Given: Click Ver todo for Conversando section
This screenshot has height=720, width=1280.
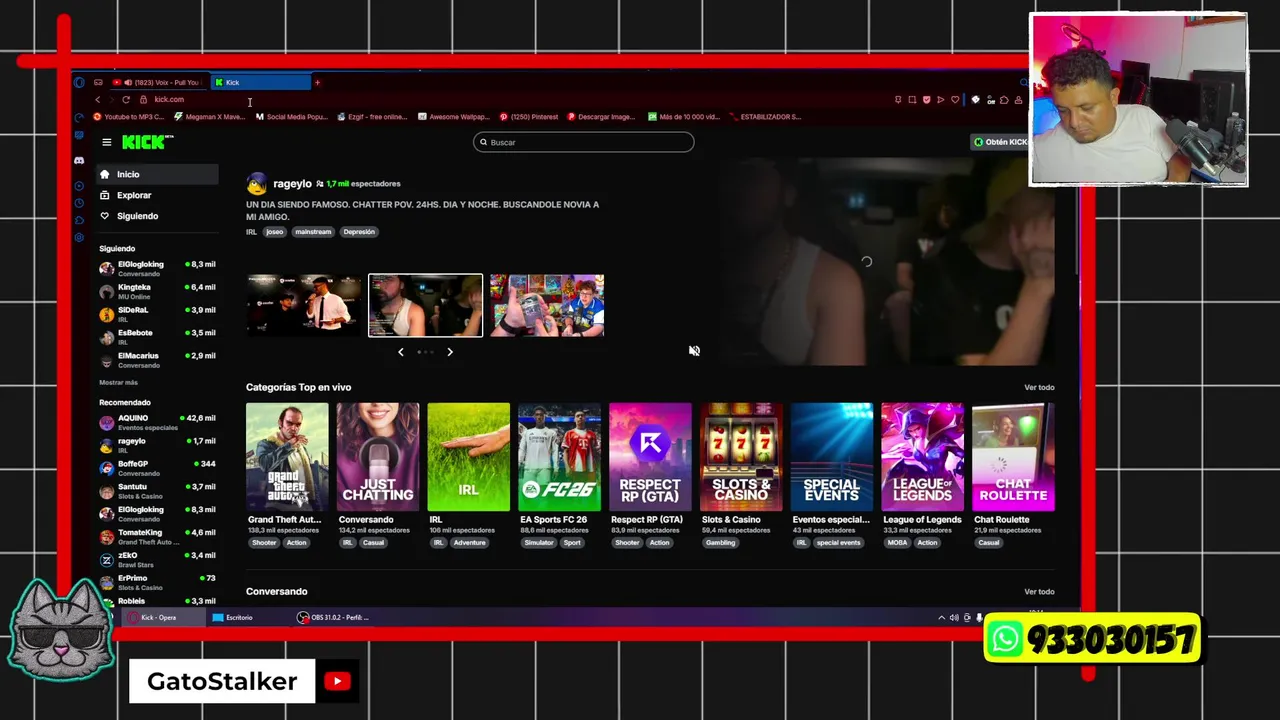Looking at the screenshot, I should tap(1039, 592).
